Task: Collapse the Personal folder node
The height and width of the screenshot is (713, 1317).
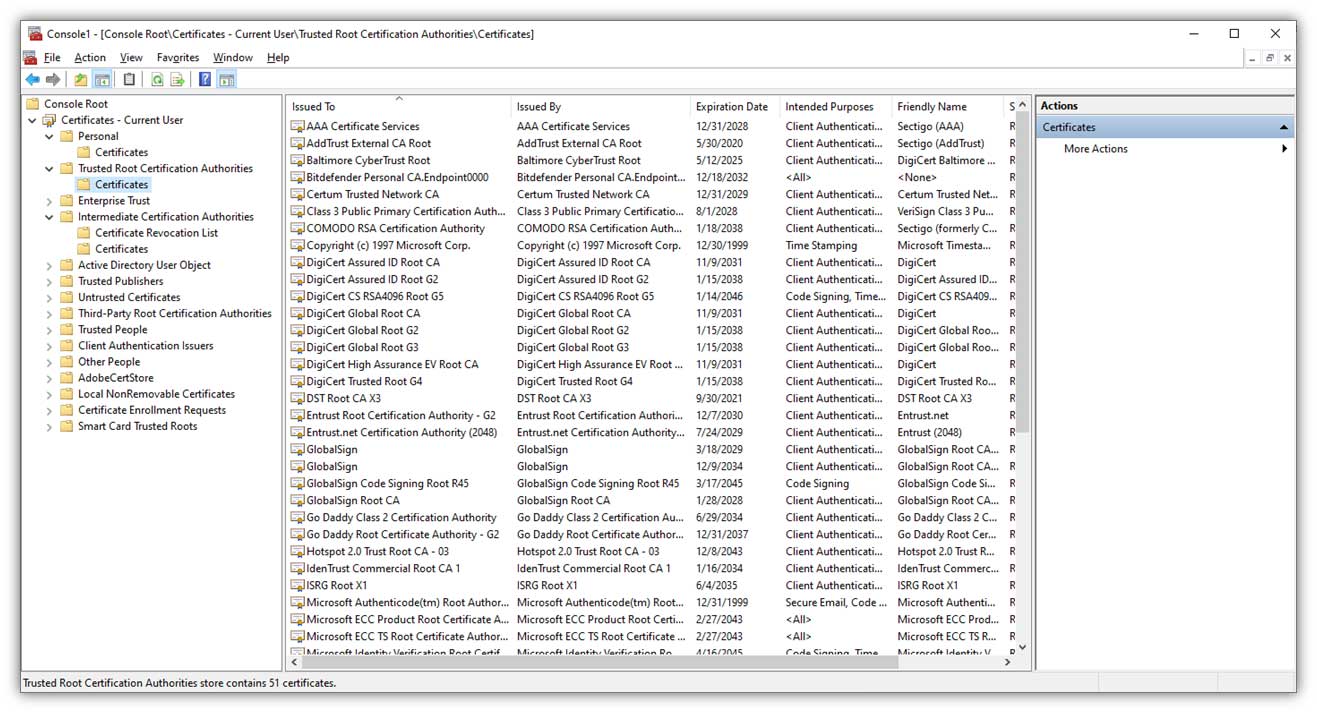Action: tap(49, 137)
